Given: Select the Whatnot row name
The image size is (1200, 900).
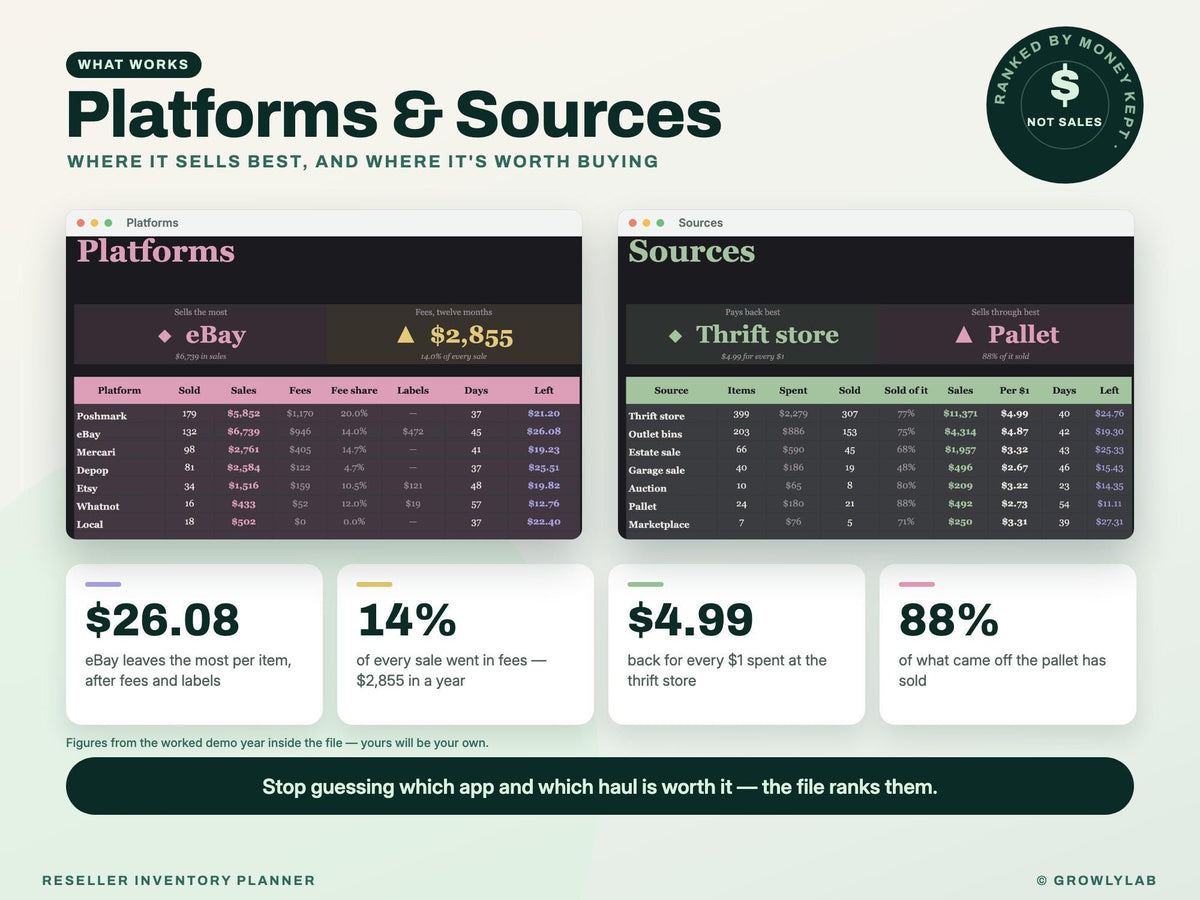Looking at the screenshot, I should [x=98, y=506].
